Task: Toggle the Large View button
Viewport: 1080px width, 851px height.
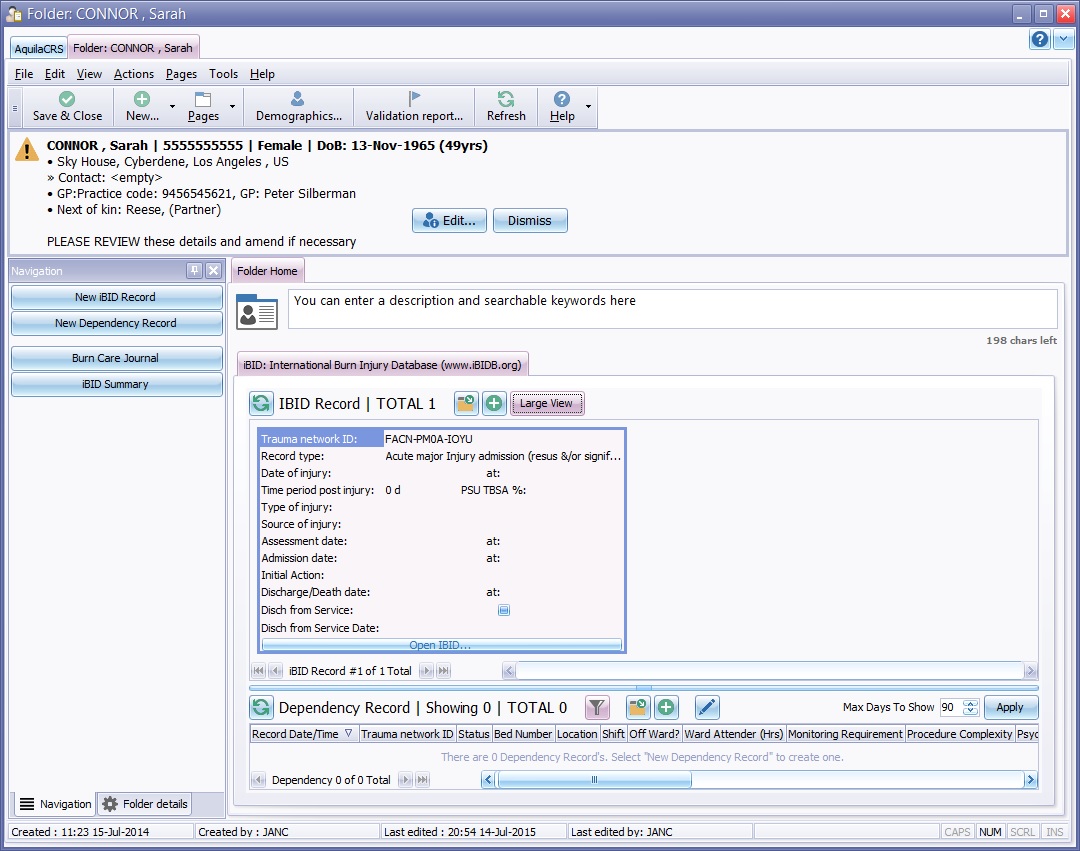Action: [547, 404]
